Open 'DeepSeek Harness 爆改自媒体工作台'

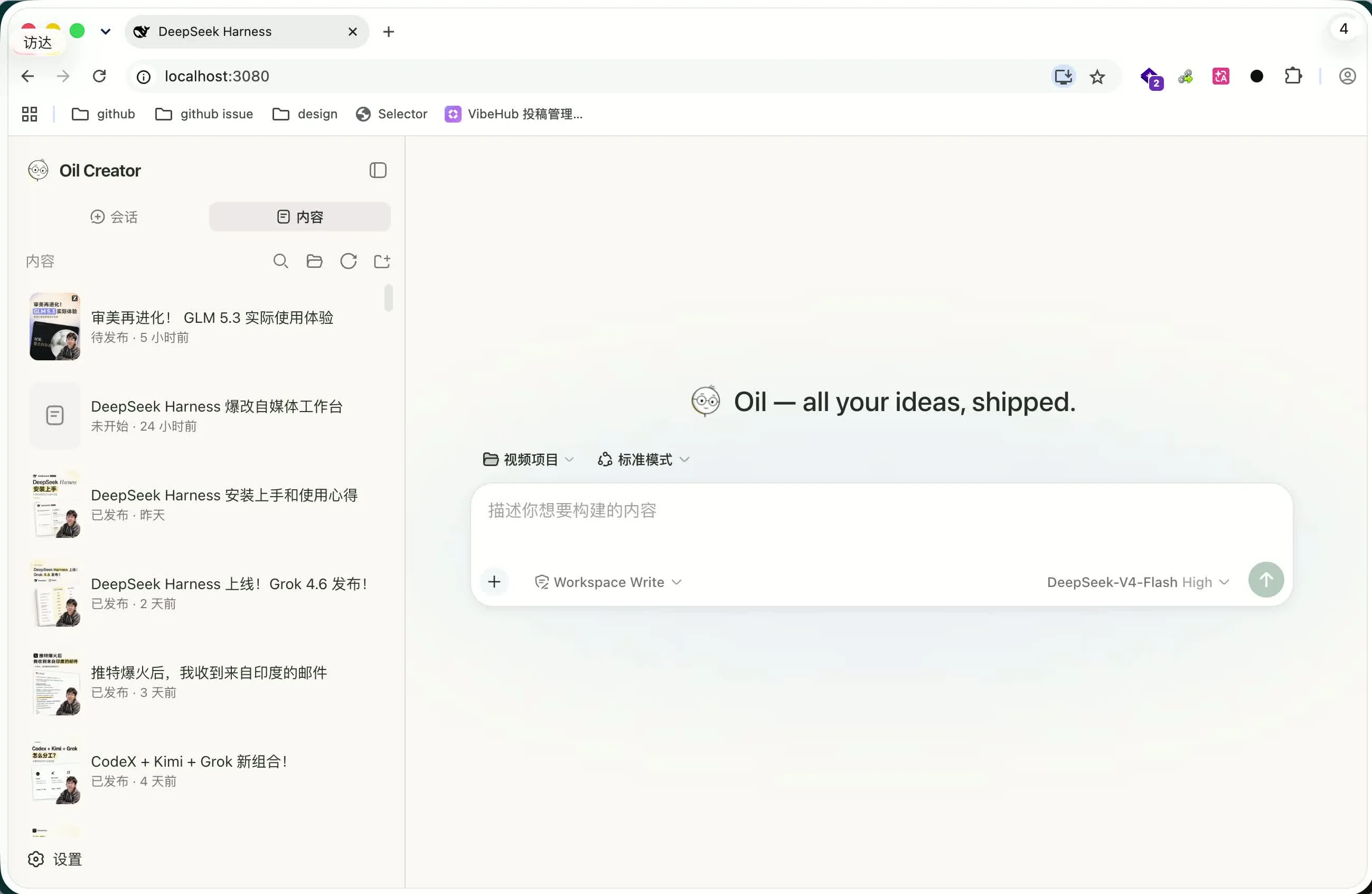217,407
